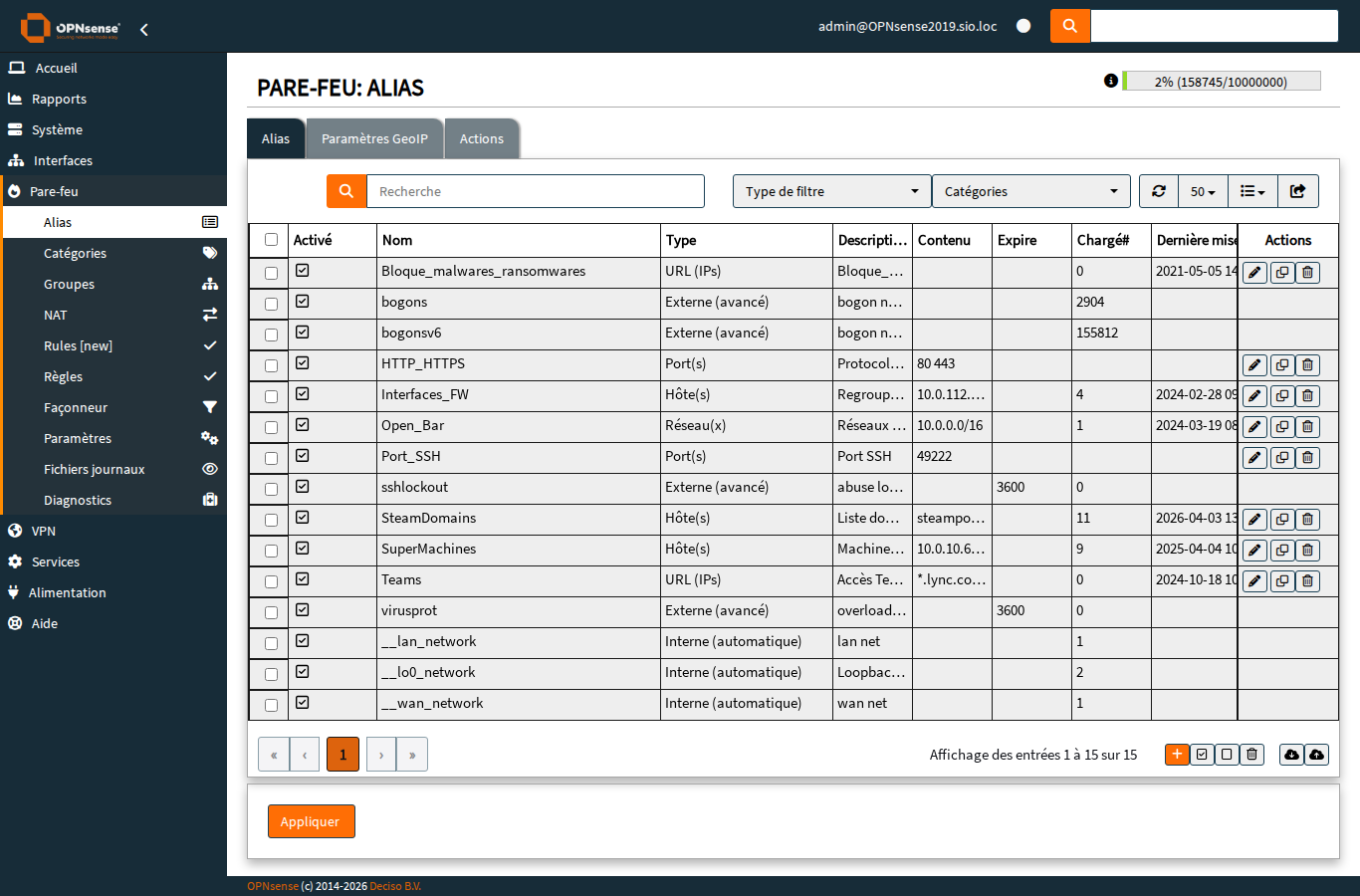1360x896 pixels.
Task: Switch to the Paramètres GeoIP tab
Action: point(374,138)
